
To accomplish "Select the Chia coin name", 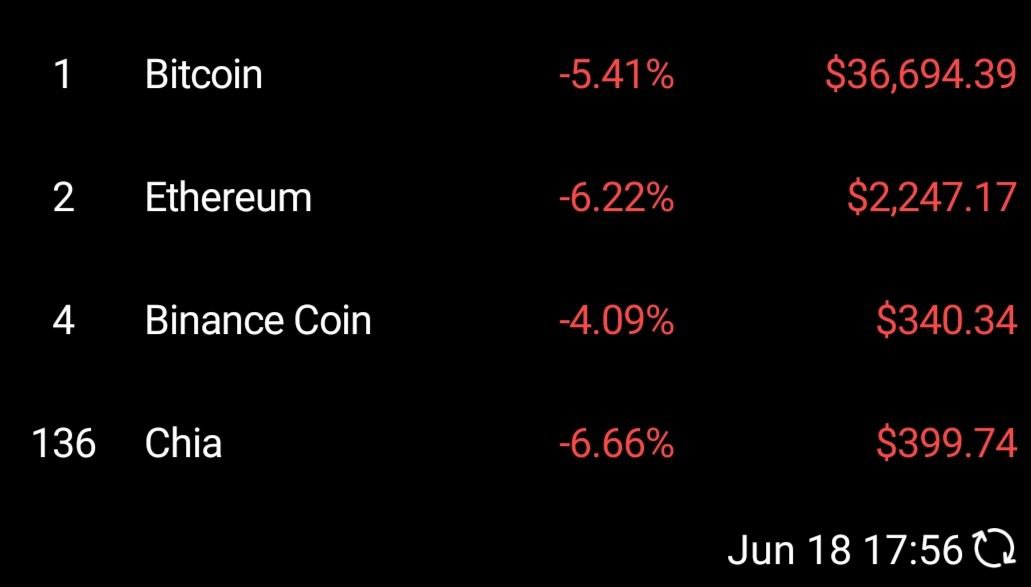I will 183,443.
